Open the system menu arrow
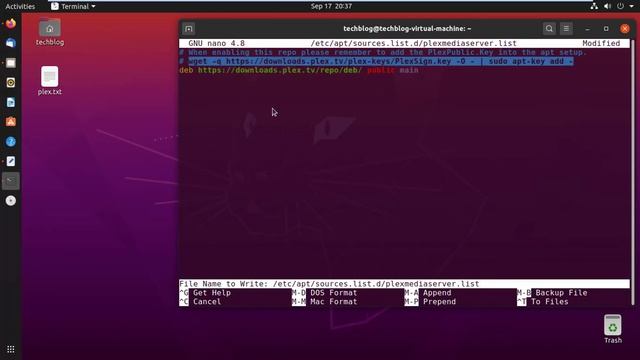The width and height of the screenshot is (640, 360). click(631, 6)
